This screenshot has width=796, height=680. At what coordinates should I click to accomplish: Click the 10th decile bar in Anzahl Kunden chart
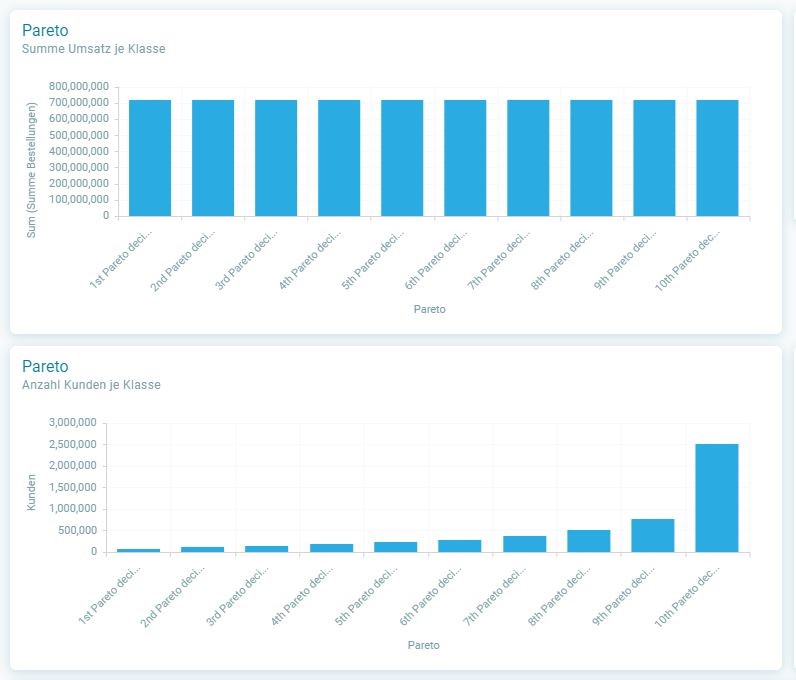point(717,498)
